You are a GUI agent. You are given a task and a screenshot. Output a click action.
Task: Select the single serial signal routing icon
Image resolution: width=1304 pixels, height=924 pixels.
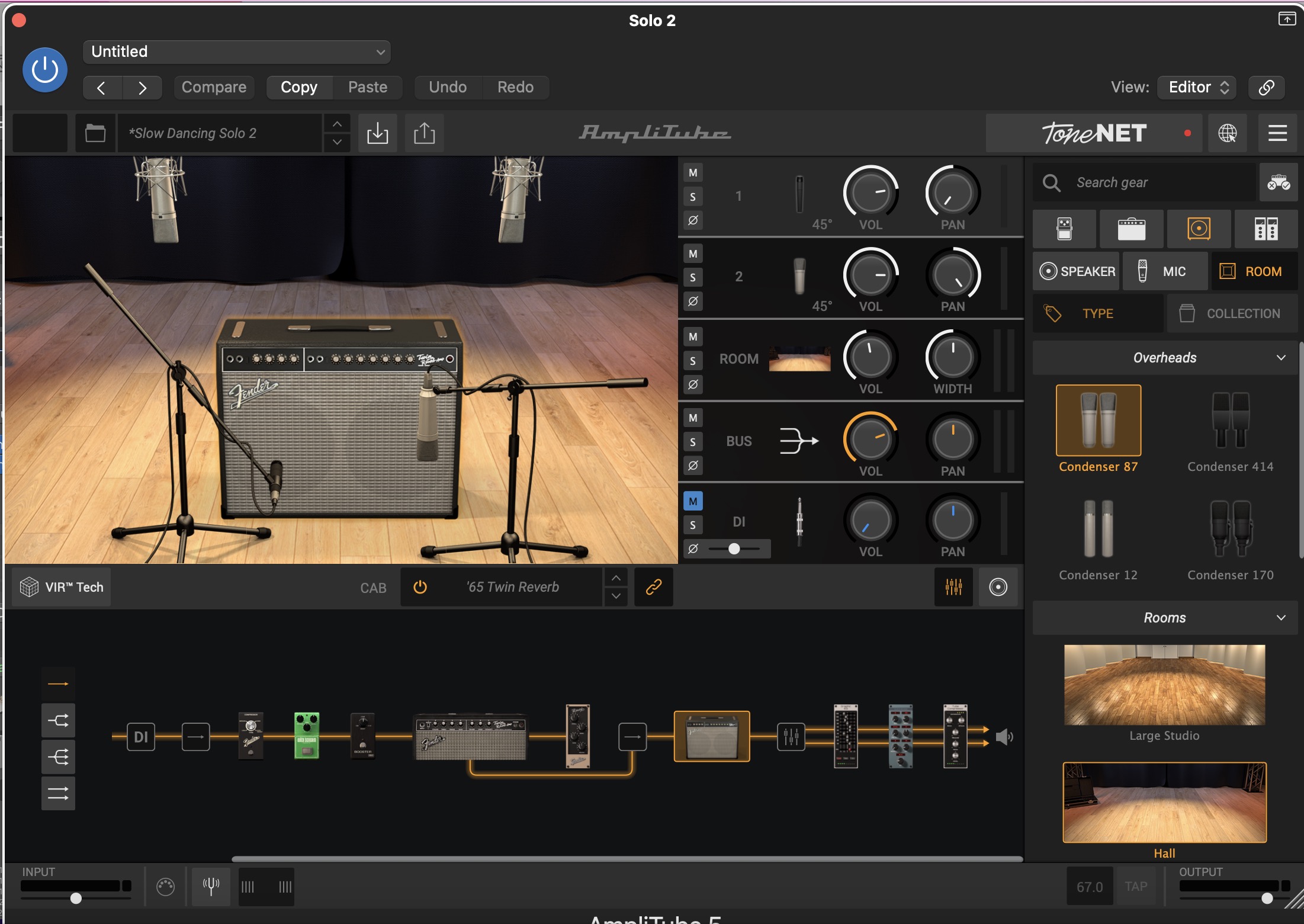click(x=58, y=684)
